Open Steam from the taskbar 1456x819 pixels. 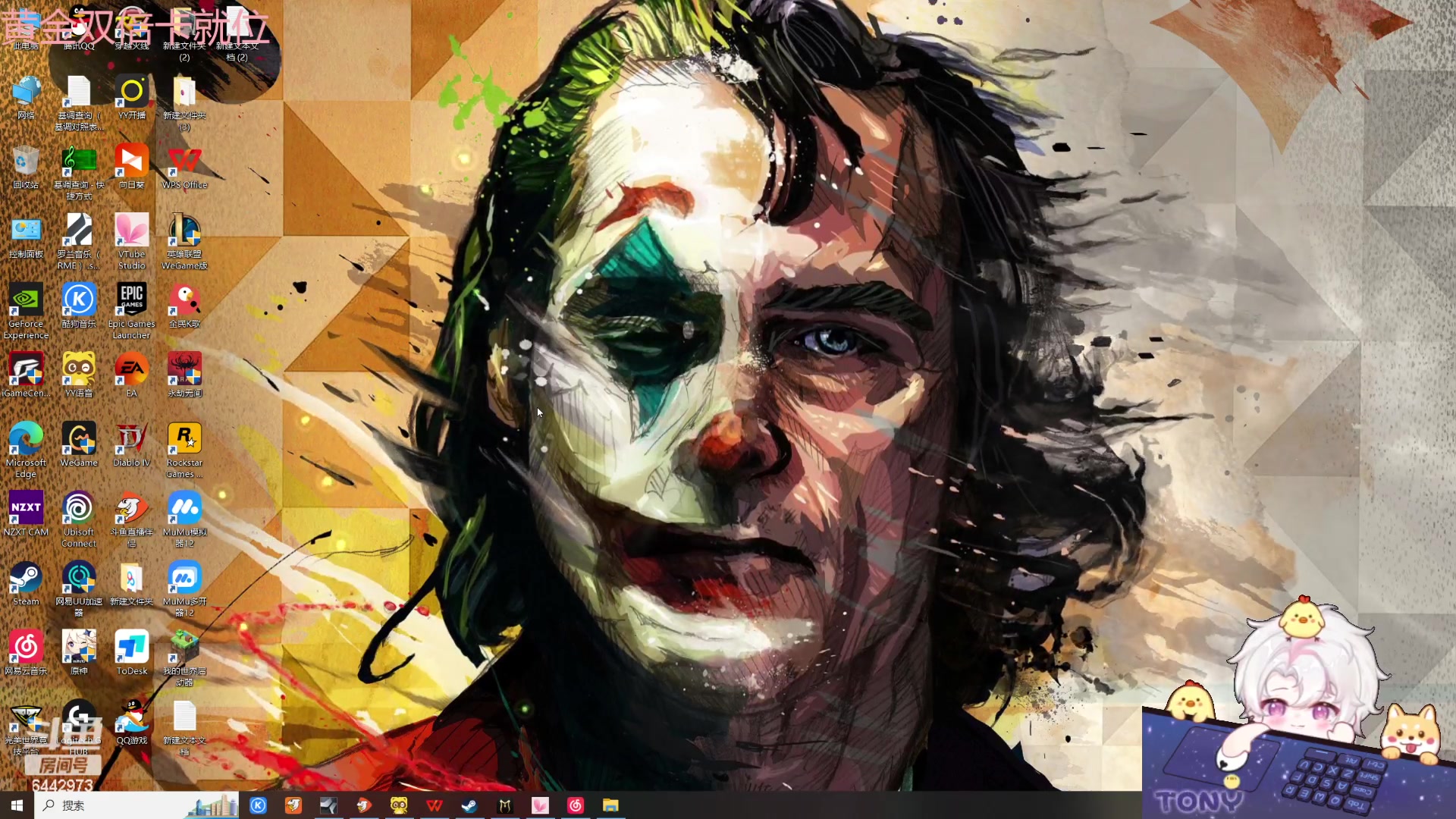(x=469, y=805)
